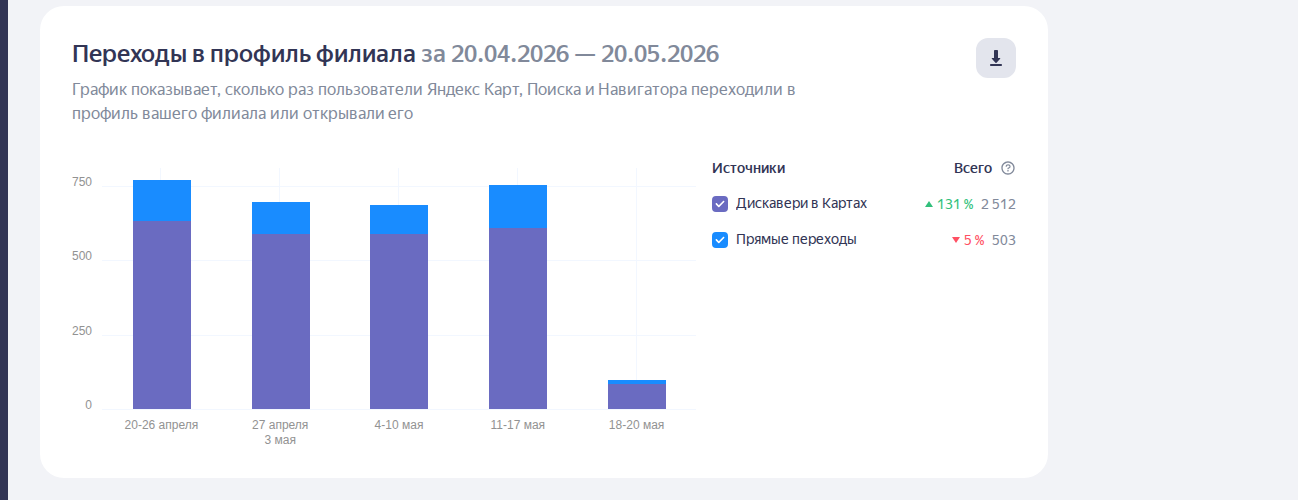Click the Переходы в профиль филиала heading
1298x500 pixels.
tap(243, 54)
